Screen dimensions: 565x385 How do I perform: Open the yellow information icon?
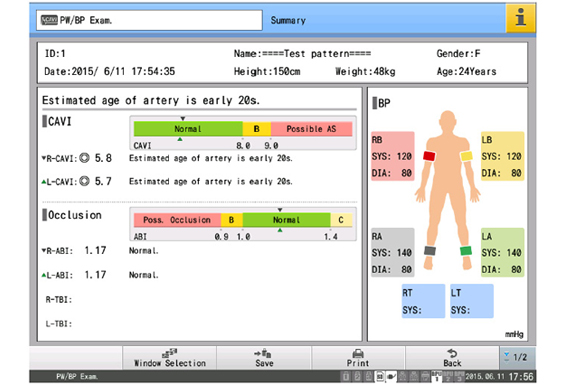(520, 18)
